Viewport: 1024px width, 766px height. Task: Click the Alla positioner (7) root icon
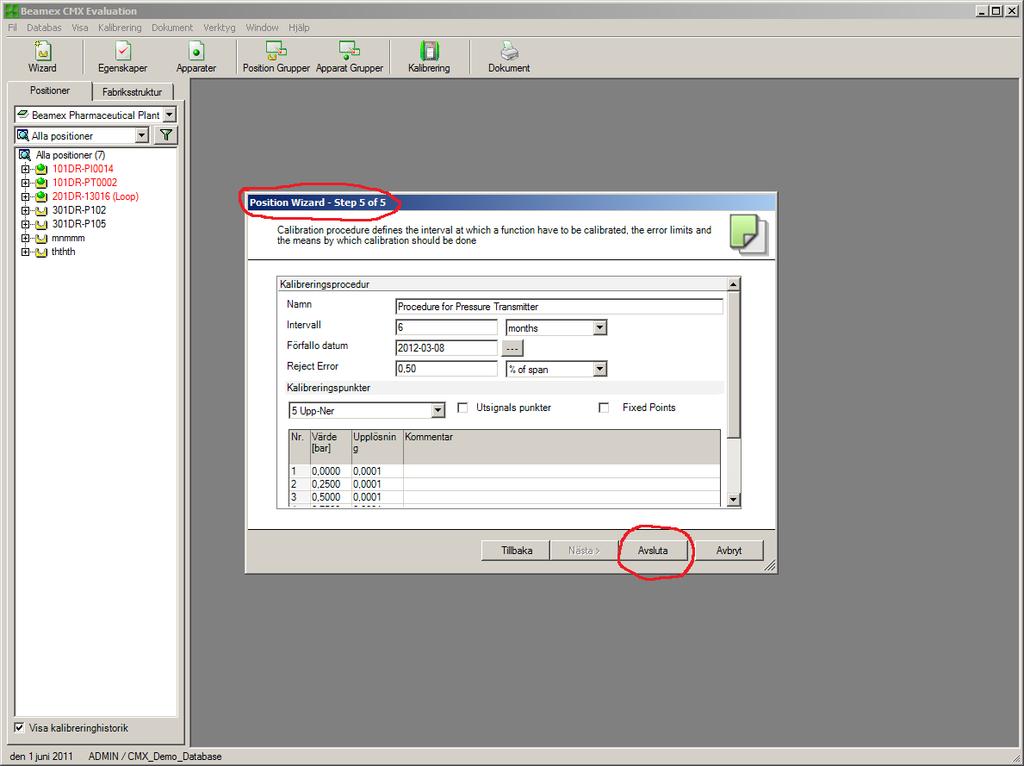25,155
